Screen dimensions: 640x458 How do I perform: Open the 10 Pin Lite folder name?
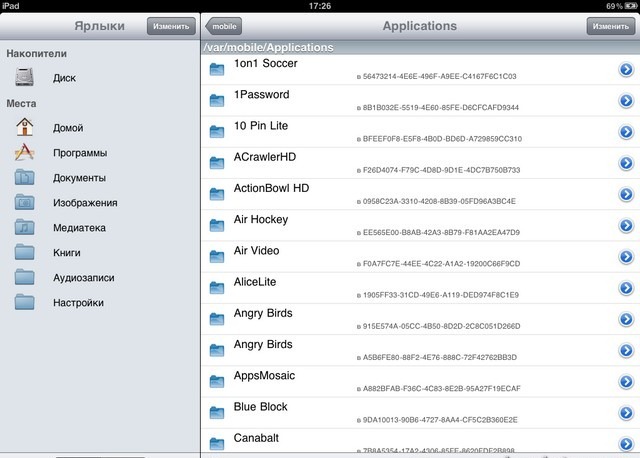(261, 126)
